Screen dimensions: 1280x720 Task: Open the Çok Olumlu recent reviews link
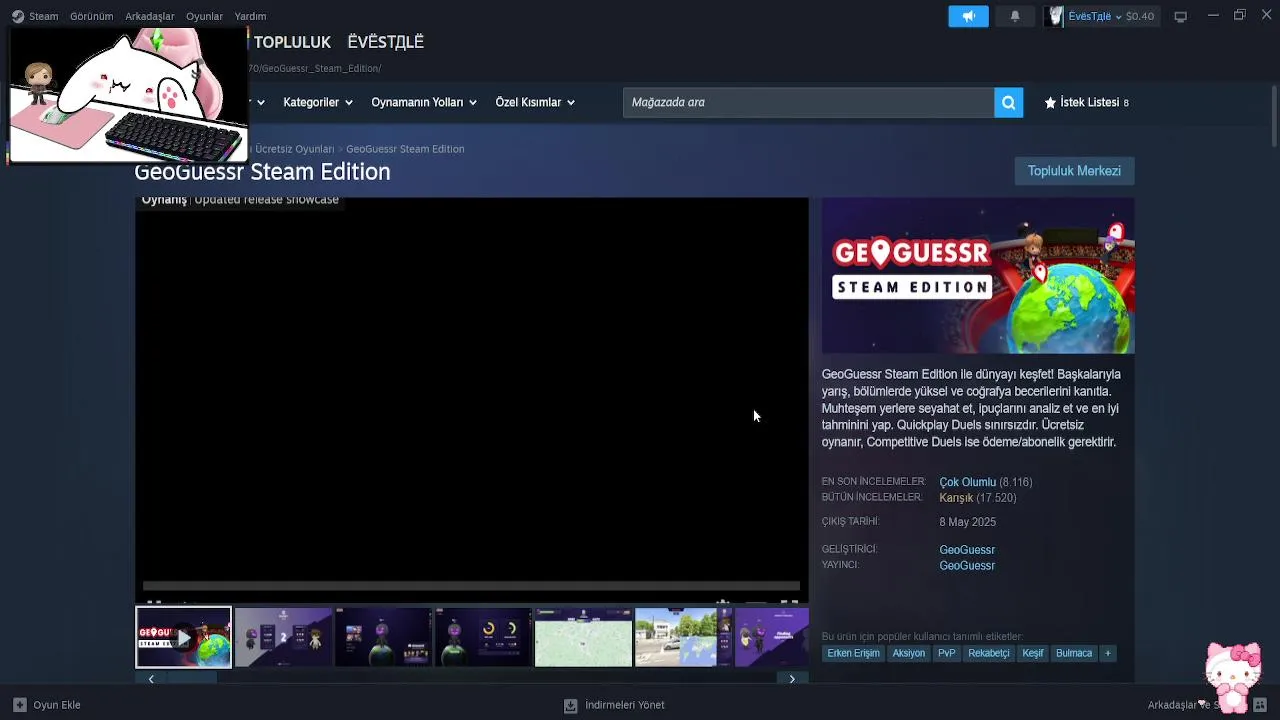968,482
